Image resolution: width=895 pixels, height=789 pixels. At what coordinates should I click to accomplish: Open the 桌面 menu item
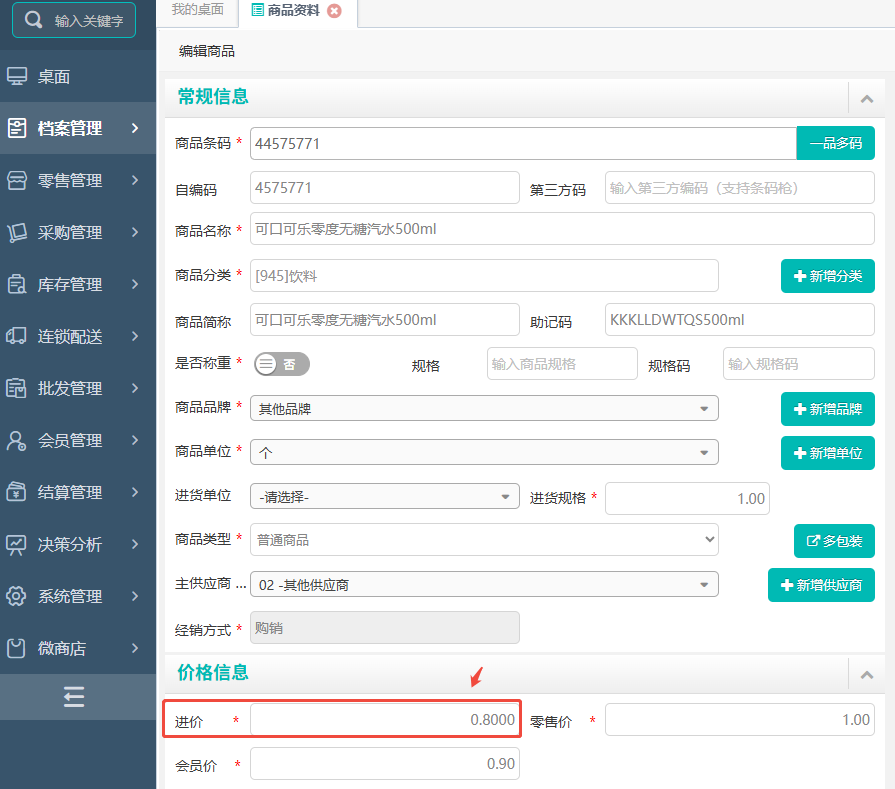pos(78,76)
